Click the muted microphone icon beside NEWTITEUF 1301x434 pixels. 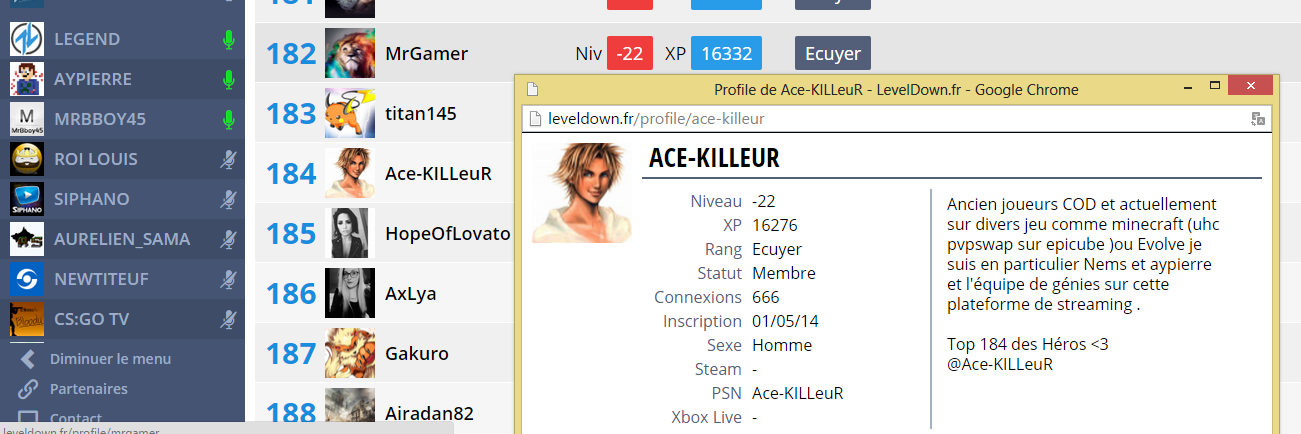tap(228, 280)
